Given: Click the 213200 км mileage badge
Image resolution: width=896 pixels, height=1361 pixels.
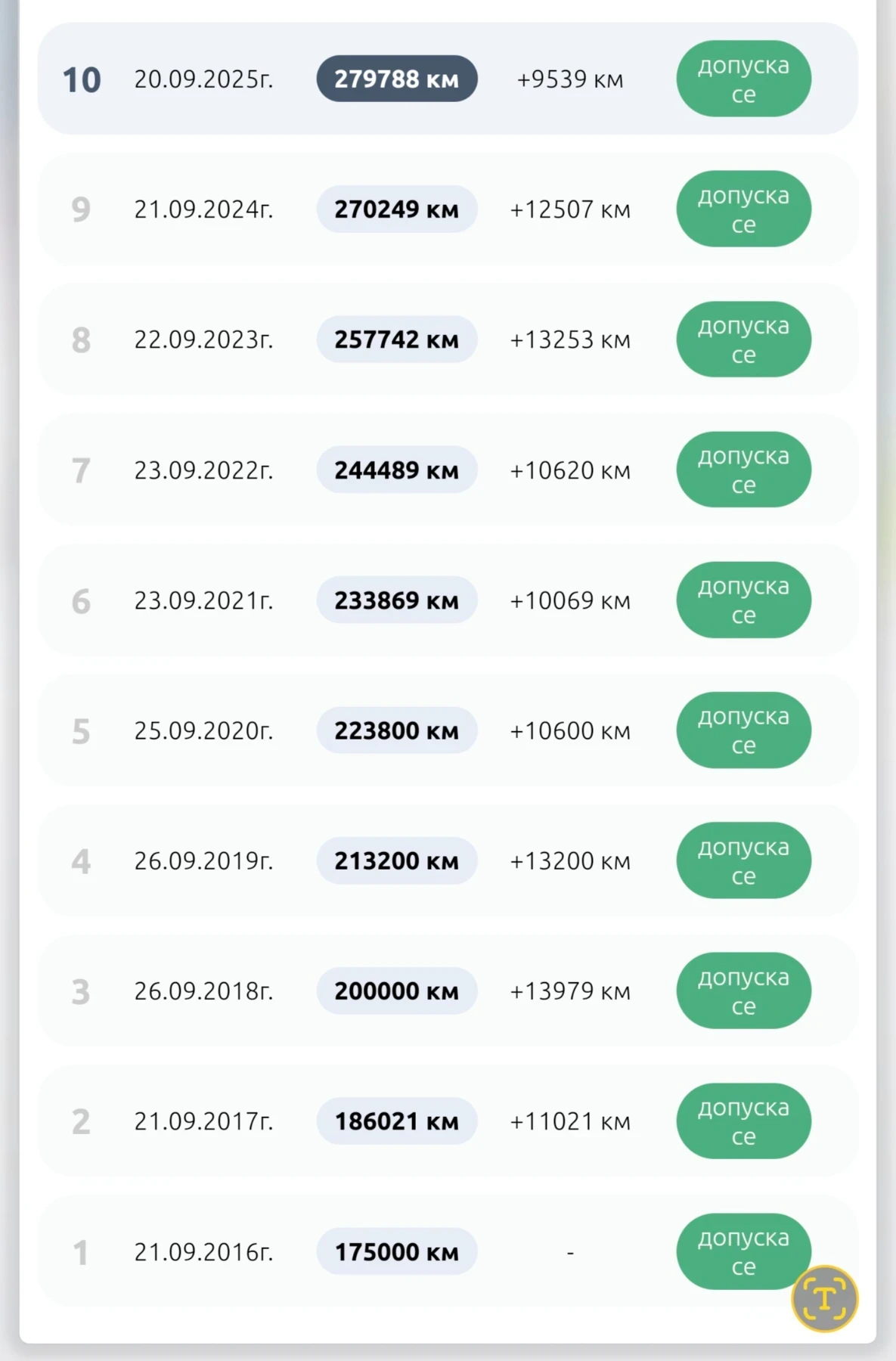Looking at the screenshot, I should [396, 861].
